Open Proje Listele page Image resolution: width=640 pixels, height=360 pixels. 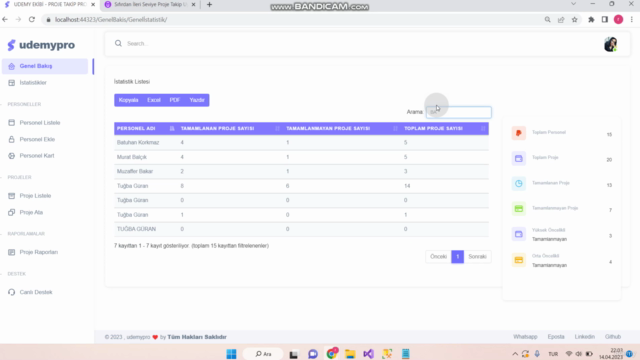pyautogui.click(x=35, y=196)
